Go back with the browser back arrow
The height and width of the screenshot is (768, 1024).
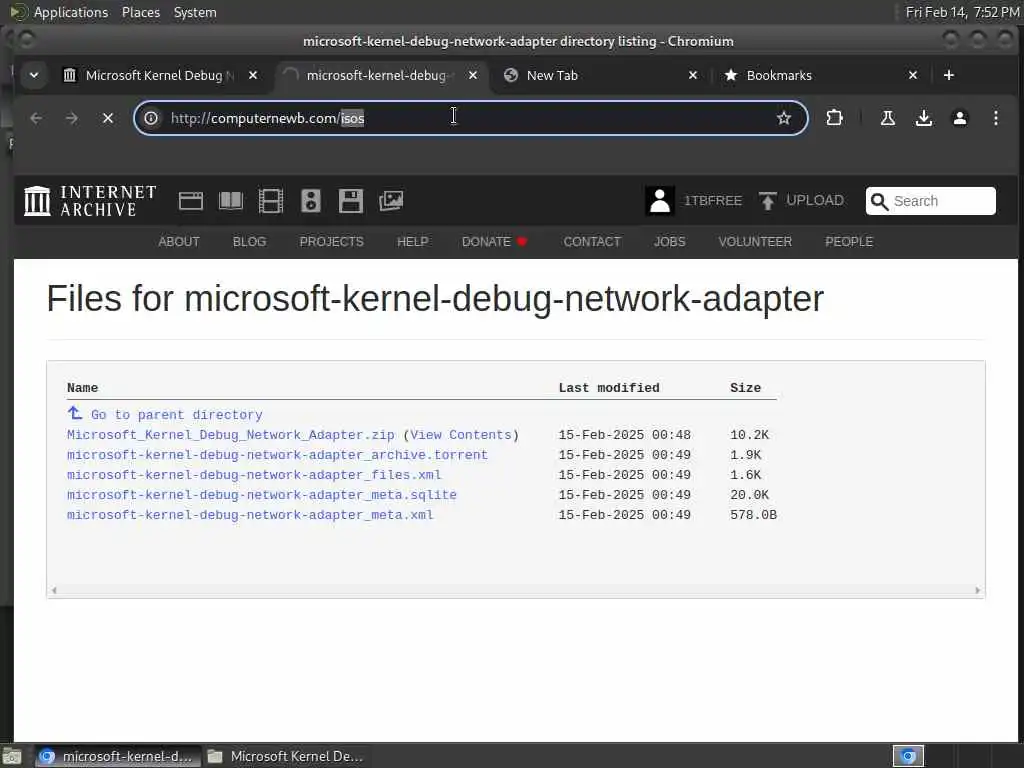click(36, 118)
